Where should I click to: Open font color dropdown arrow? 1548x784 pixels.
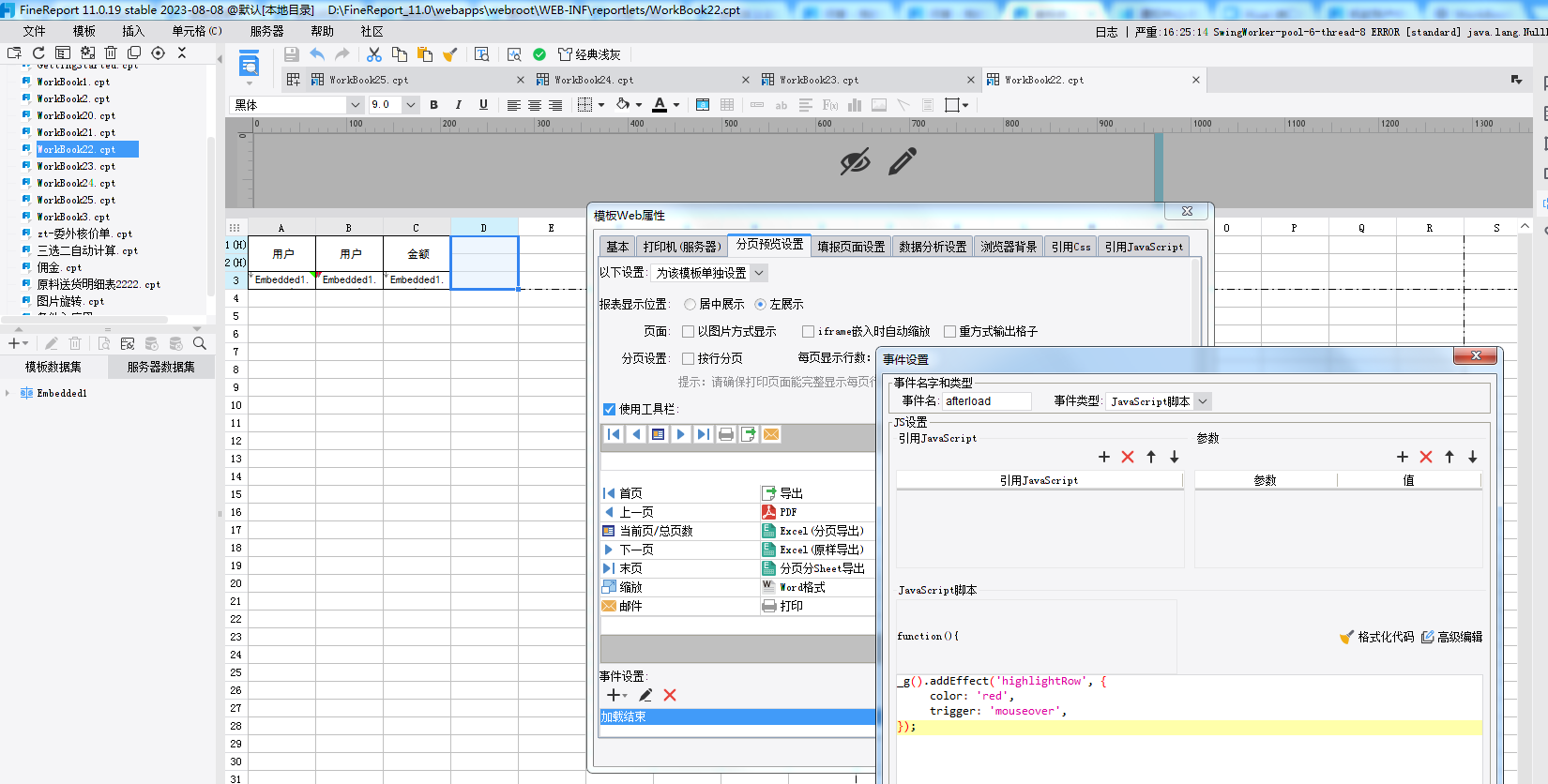point(676,105)
